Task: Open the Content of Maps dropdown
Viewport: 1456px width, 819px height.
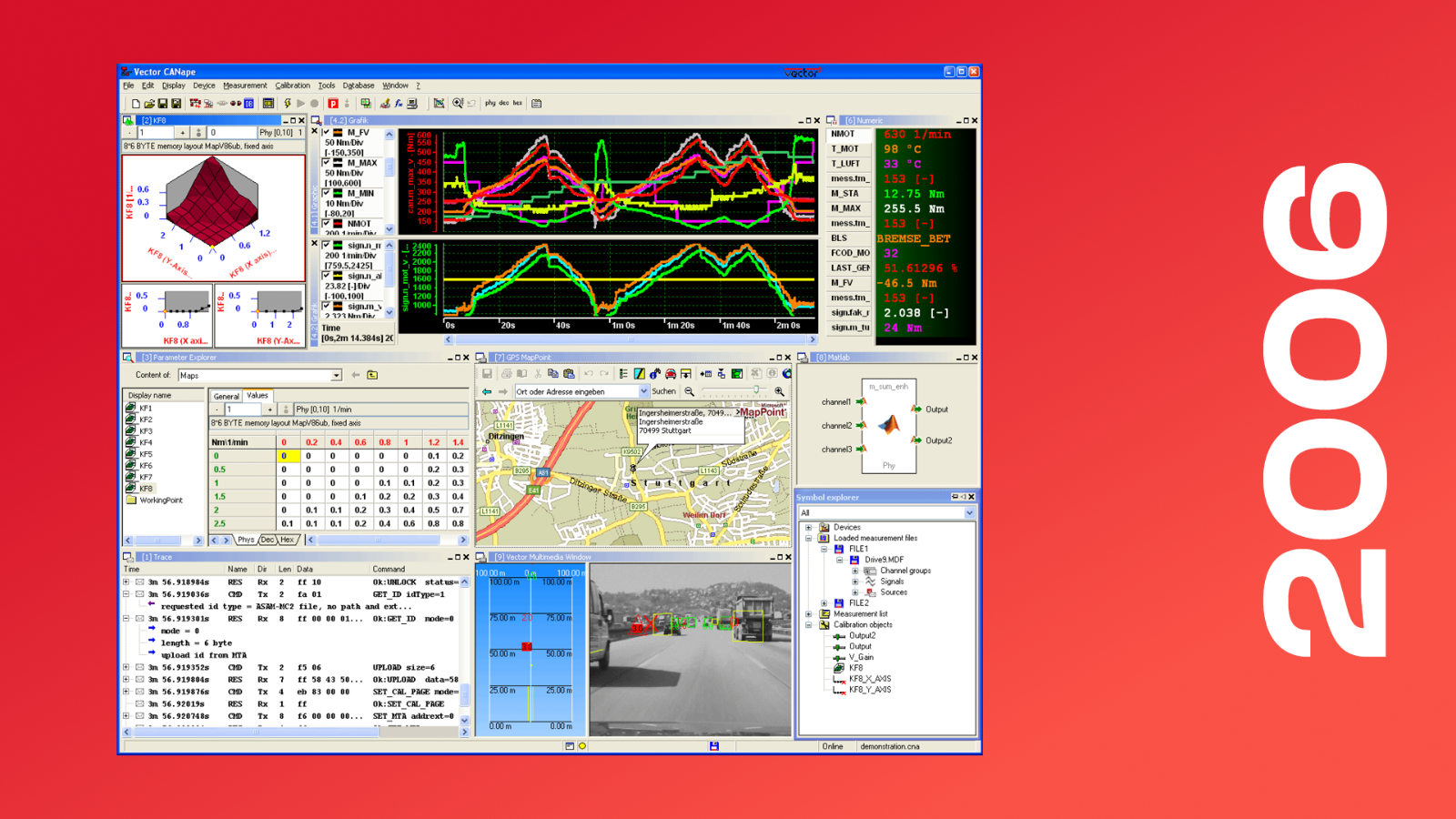Action: 336,375
